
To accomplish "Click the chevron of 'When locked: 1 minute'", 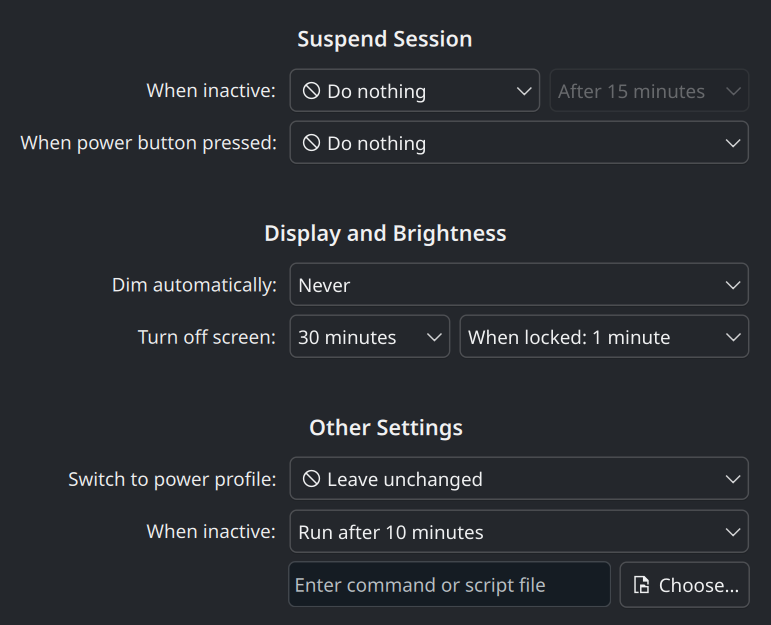I will pyautogui.click(x=731, y=337).
